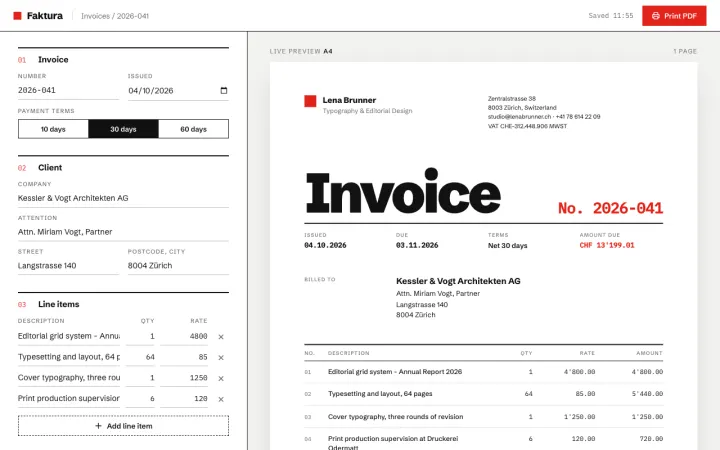Click 'Kessler & Vogt Architekten AG' in preview

[458, 281]
